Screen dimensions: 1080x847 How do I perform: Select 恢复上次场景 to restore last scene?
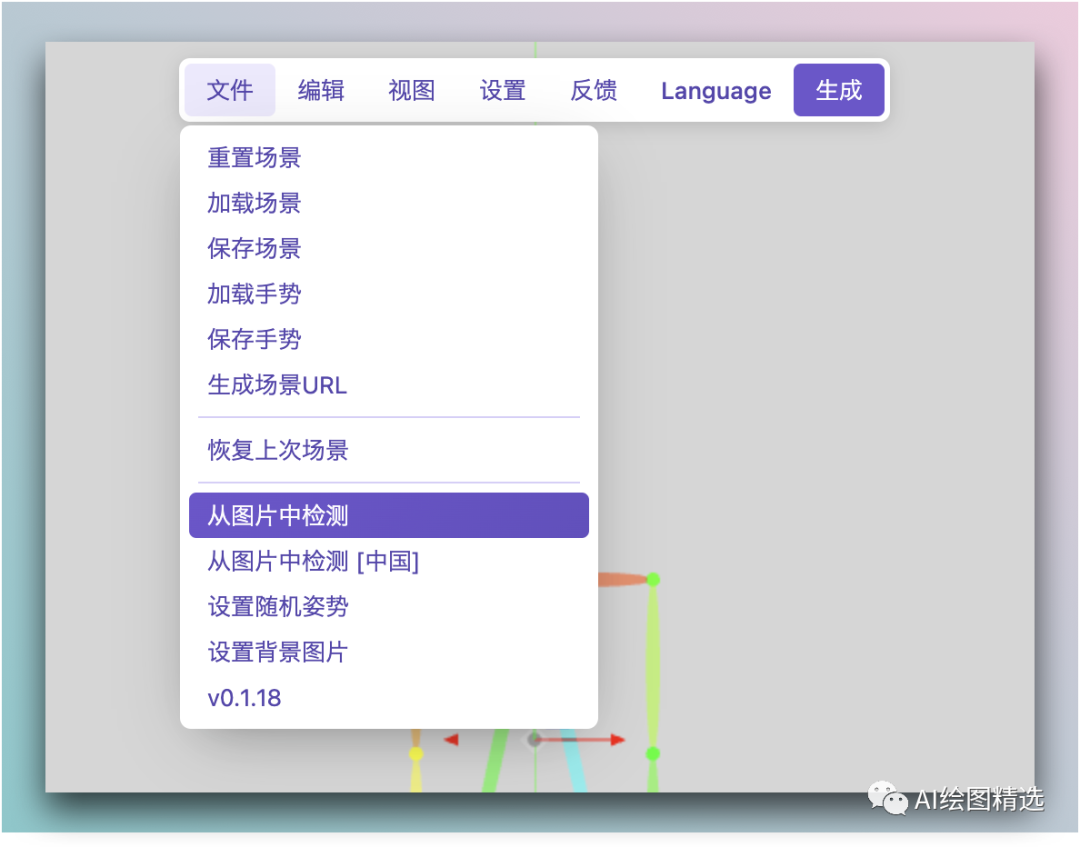274,450
